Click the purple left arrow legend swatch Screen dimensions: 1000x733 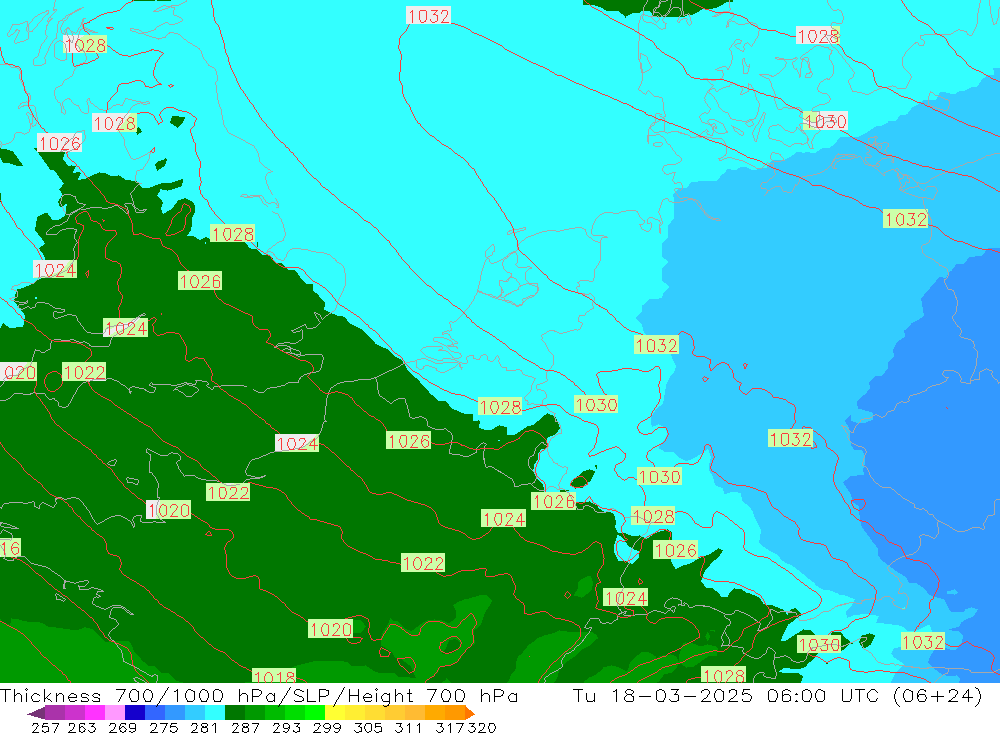36,713
